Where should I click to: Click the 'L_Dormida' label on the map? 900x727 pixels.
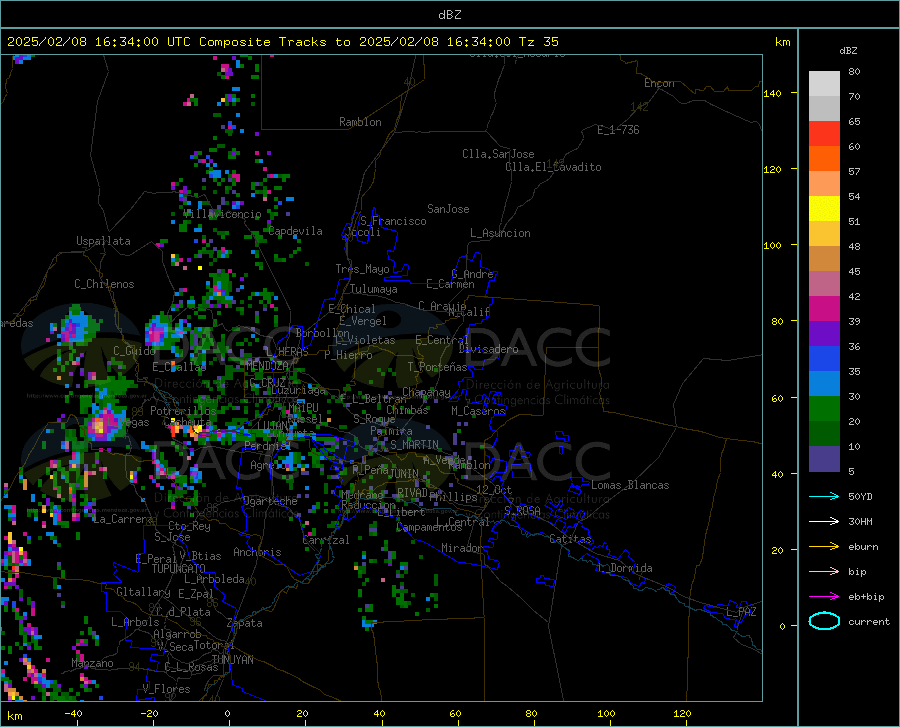coord(624,568)
